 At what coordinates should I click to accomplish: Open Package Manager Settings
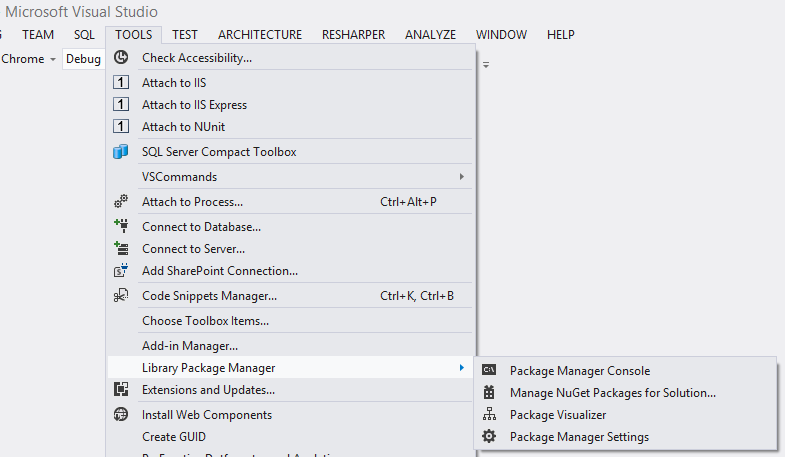click(625, 437)
